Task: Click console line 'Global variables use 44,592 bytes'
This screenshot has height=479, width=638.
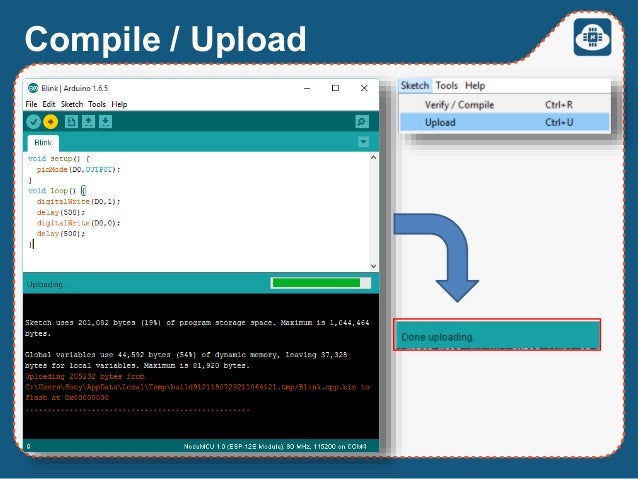Action: [x=186, y=354]
